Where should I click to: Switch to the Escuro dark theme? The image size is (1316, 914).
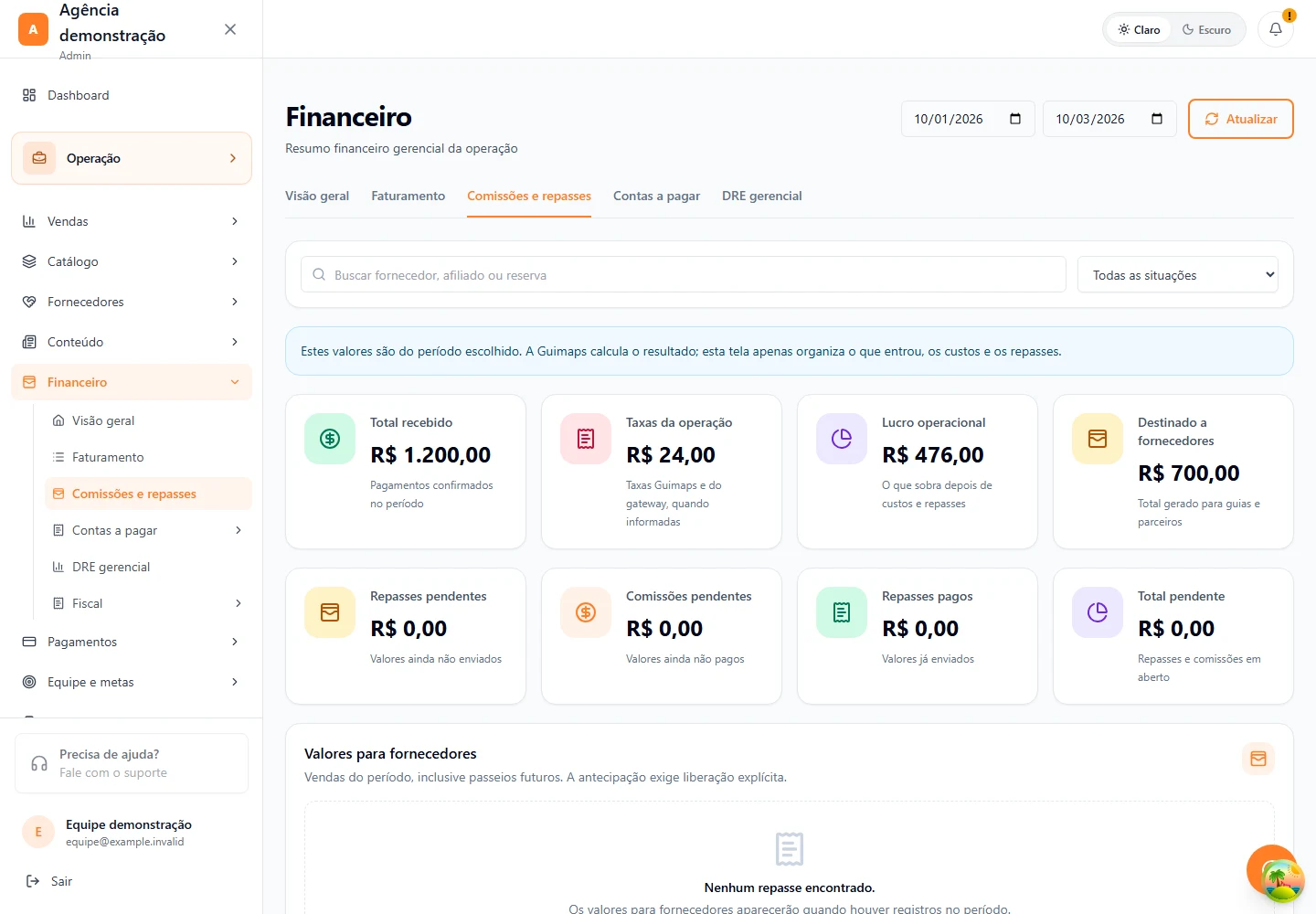(1206, 29)
